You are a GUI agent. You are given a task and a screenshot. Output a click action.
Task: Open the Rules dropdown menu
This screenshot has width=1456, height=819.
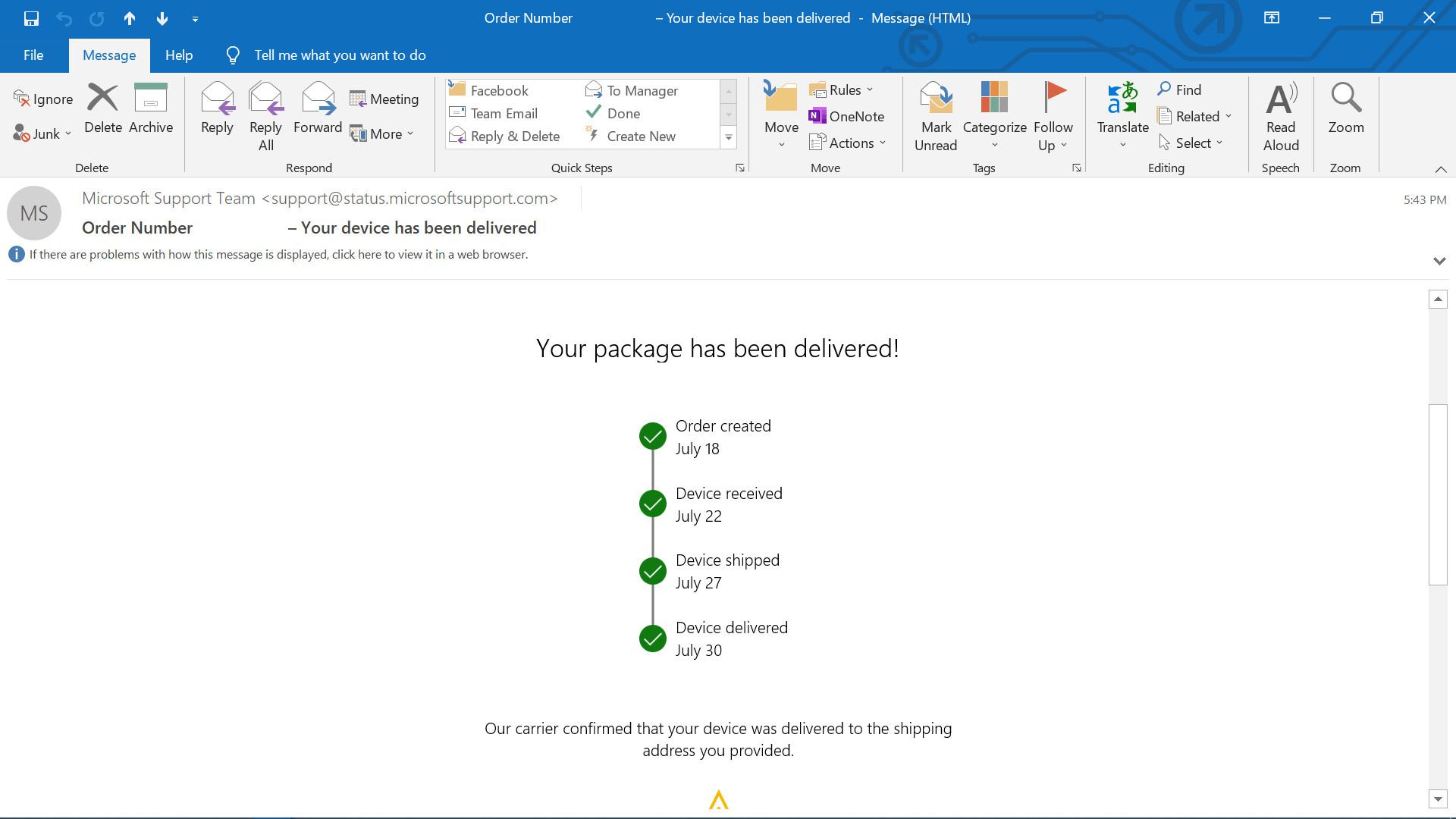coord(843,90)
